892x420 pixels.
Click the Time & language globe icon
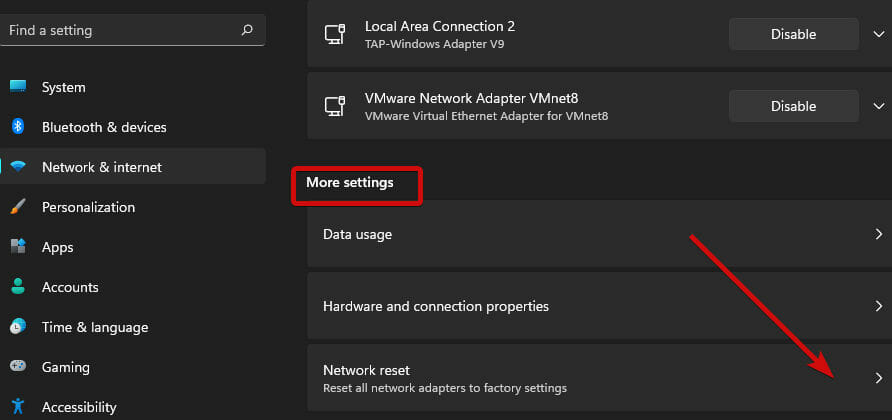18,327
